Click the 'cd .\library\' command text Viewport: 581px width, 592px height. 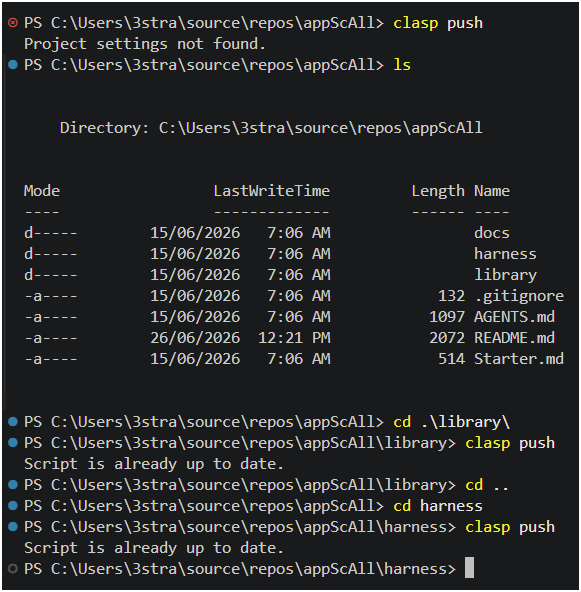(452, 422)
